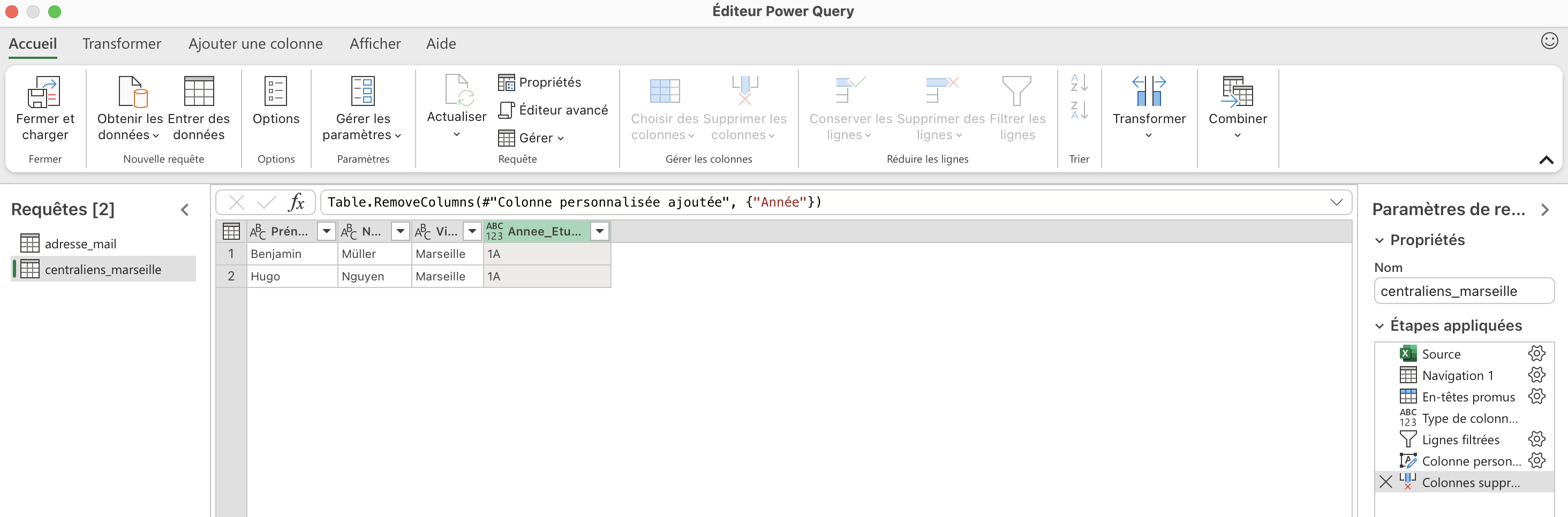Image resolution: width=1568 pixels, height=517 pixels.
Task: Open the Transformer ribbon group icon
Action: 1149,91
